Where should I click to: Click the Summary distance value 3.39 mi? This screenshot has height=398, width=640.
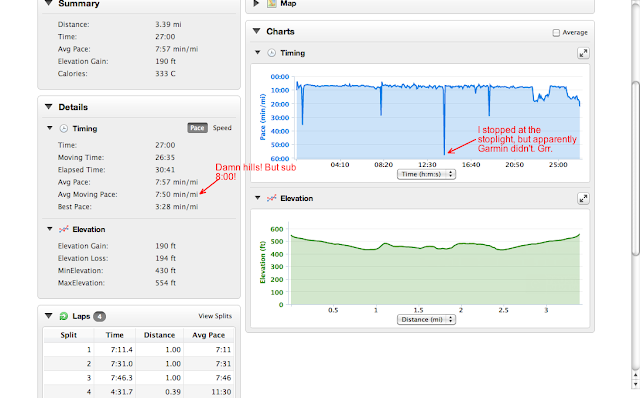pyautogui.click(x=168, y=24)
